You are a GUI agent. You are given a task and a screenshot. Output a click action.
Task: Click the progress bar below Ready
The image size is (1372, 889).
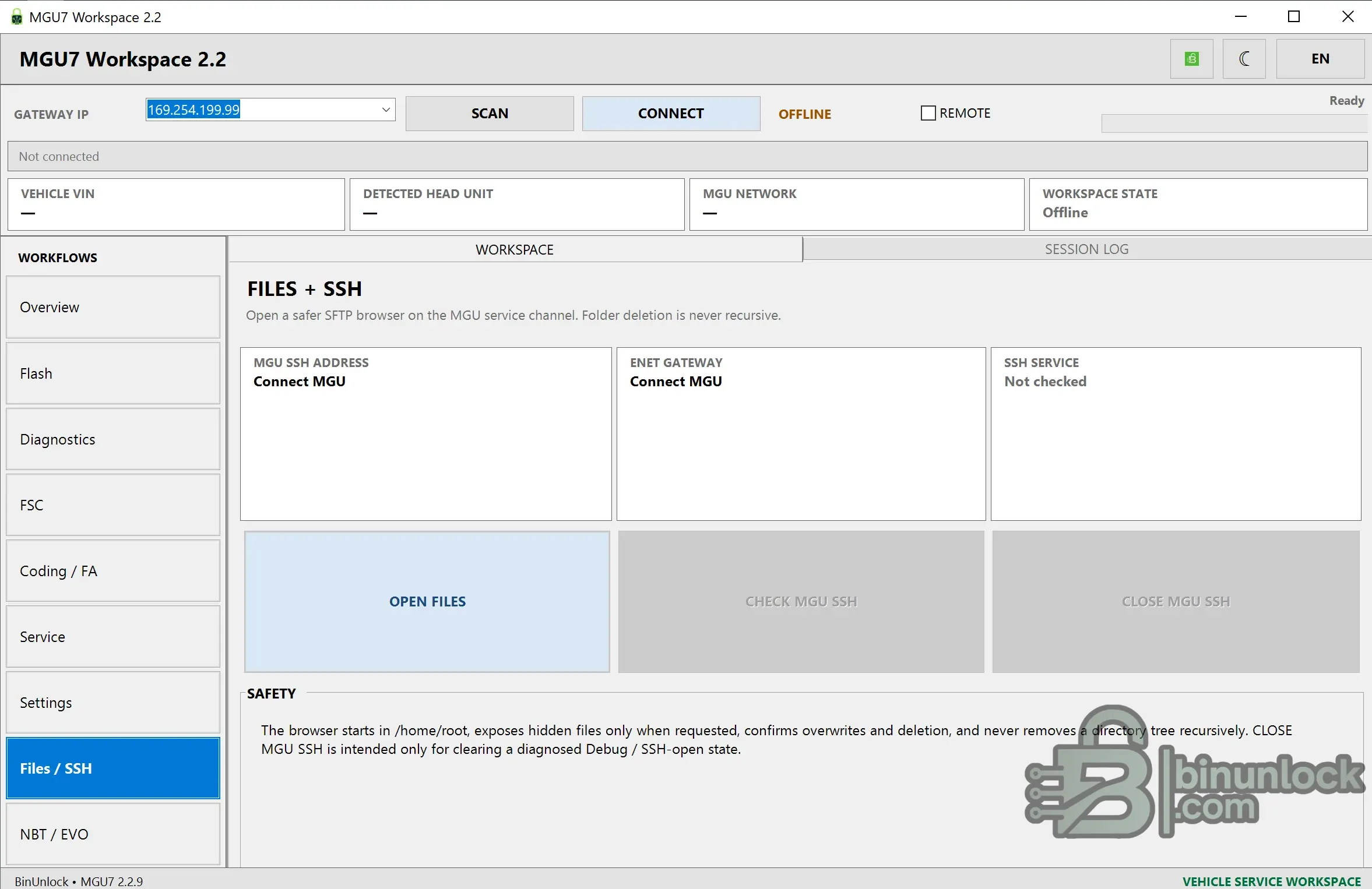(x=1234, y=124)
